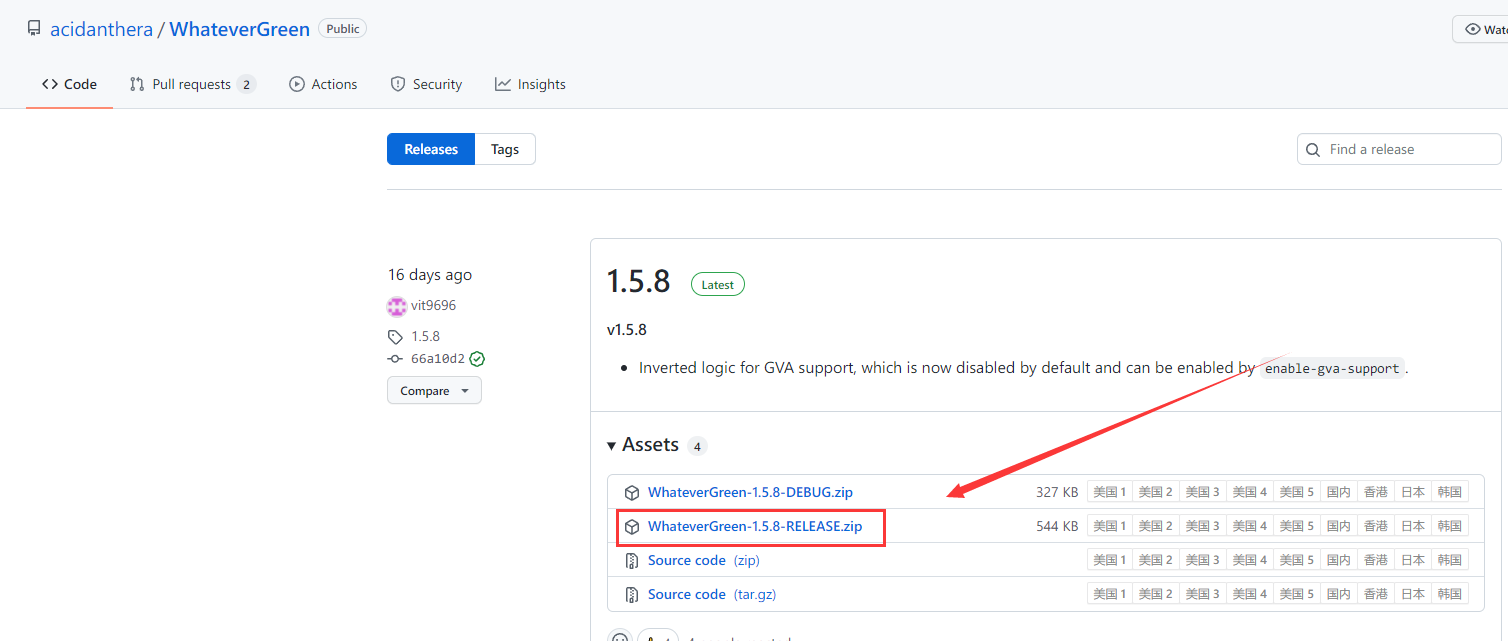This screenshot has width=1508, height=641.
Task: Download WhateverGreen-1.5.8-RELEASE.zip
Action: coord(754,526)
